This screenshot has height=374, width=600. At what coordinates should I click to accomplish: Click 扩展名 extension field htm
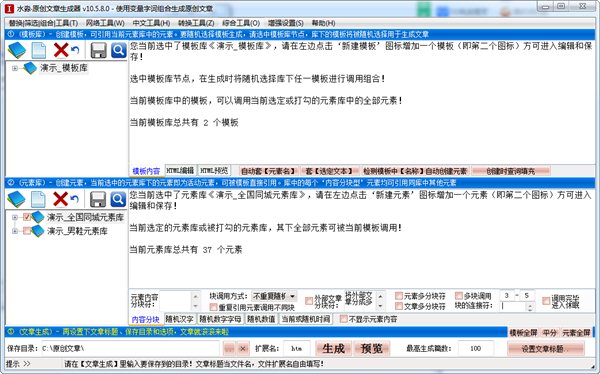click(297, 348)
